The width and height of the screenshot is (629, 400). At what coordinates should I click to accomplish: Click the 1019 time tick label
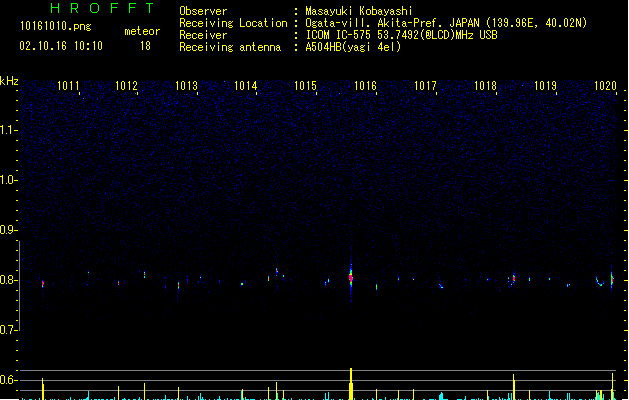tap(546, 86)
